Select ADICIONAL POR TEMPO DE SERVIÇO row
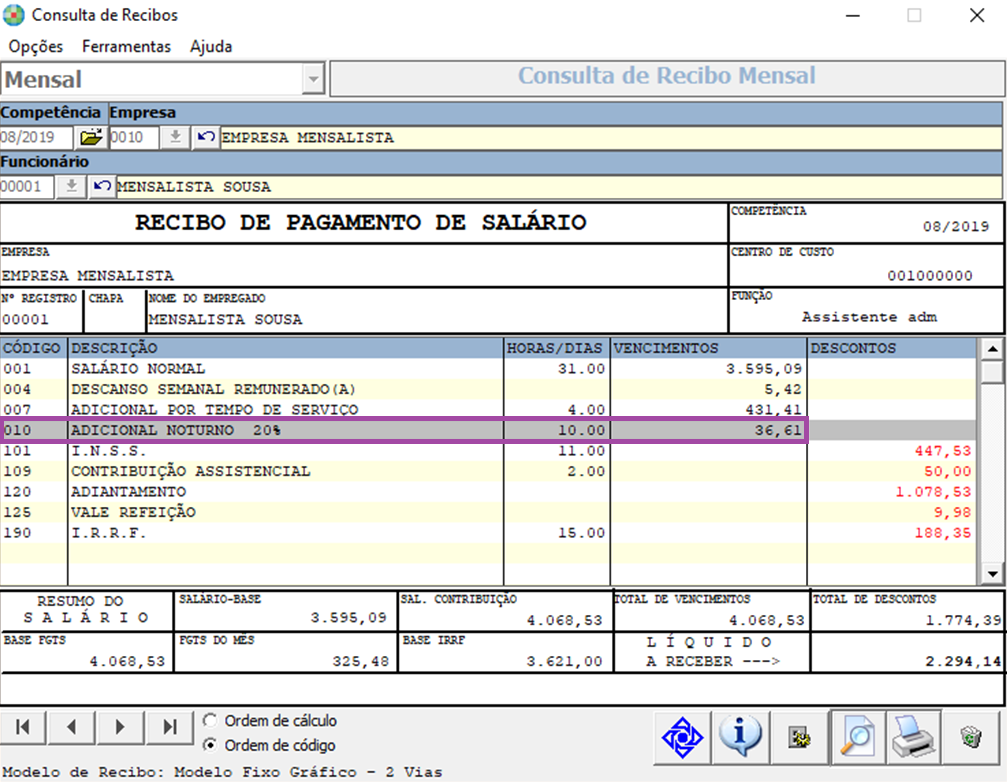 (x=488, y=410)
